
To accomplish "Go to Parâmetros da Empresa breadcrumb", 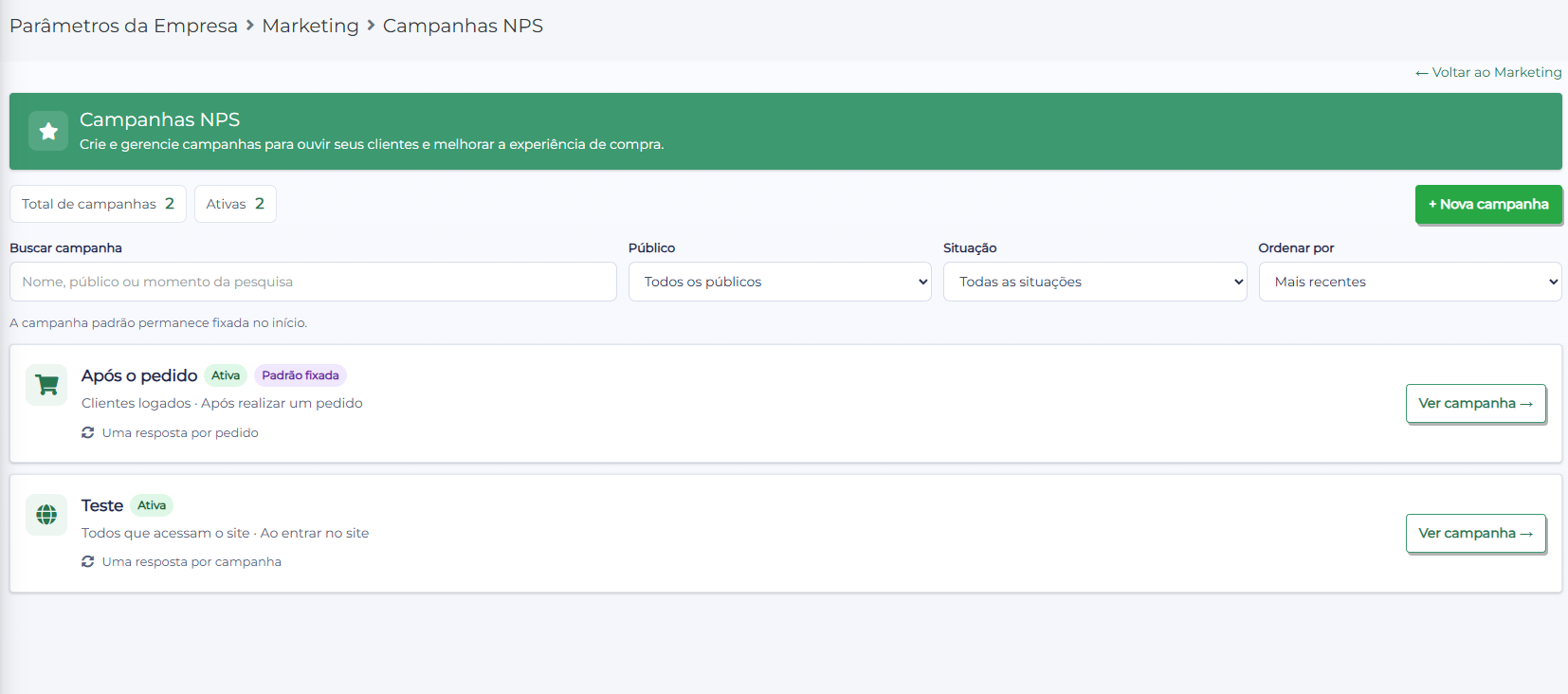I will [x=123, y=26].
